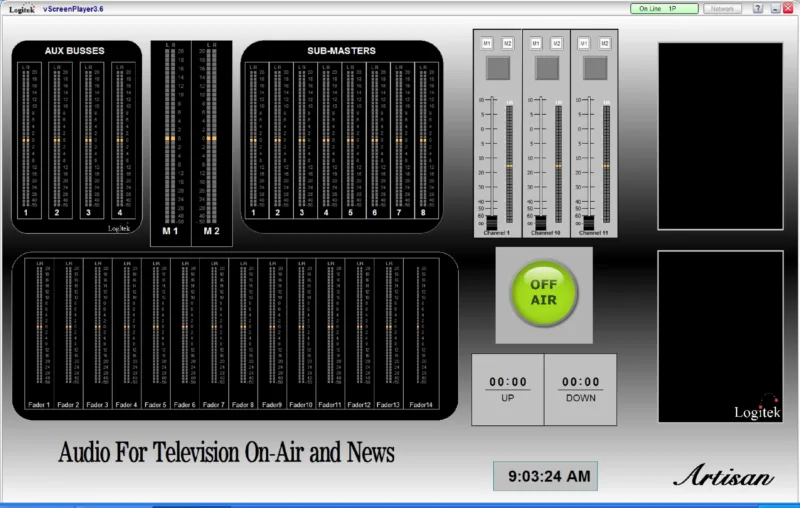Click the upper black display panel
Screen dimensions: 800x508
[x=720, y=136]
